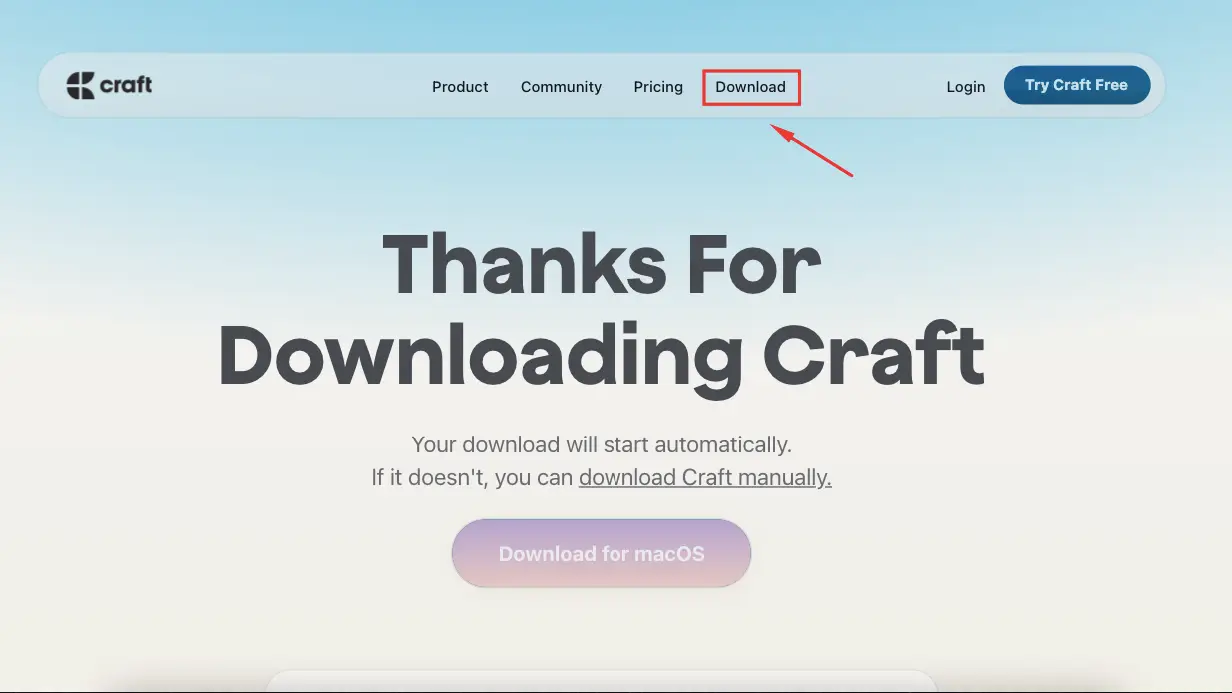Click the Download for macOS button
Viewport: 1232px width, 693px height.
pyautogui.click(x=601, y=553)
